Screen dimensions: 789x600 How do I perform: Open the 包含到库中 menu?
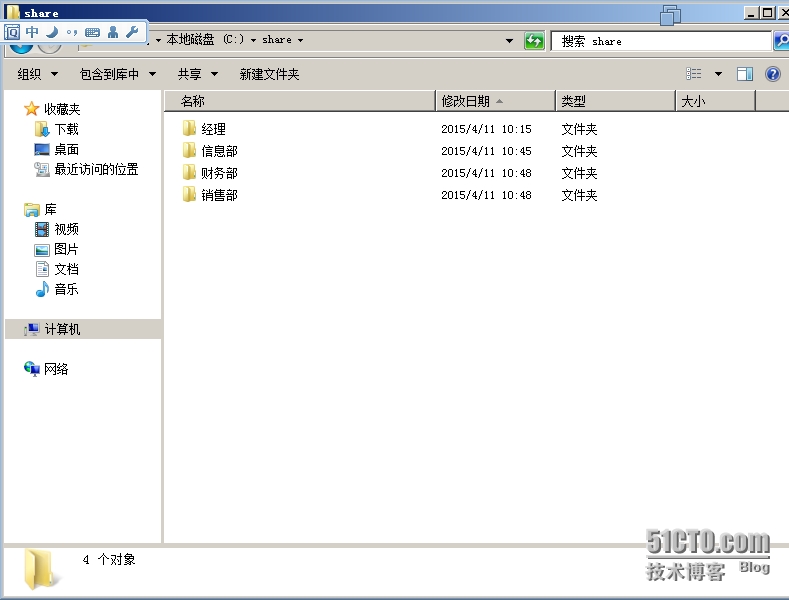point(118,74)
